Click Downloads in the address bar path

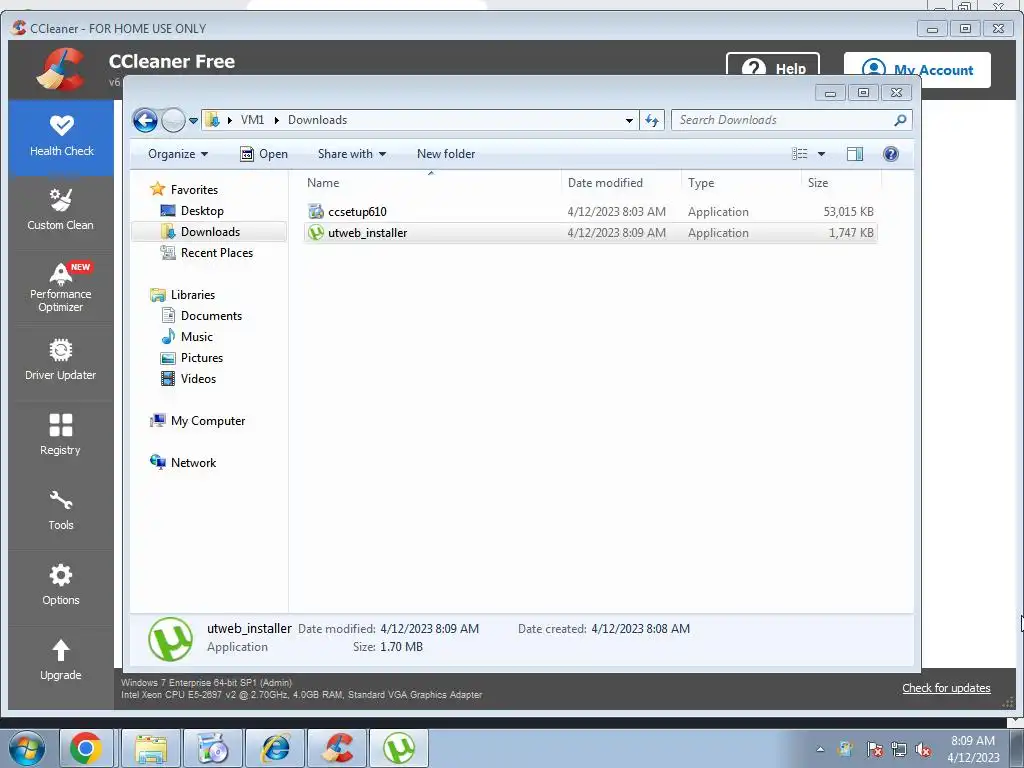point(317,120)
